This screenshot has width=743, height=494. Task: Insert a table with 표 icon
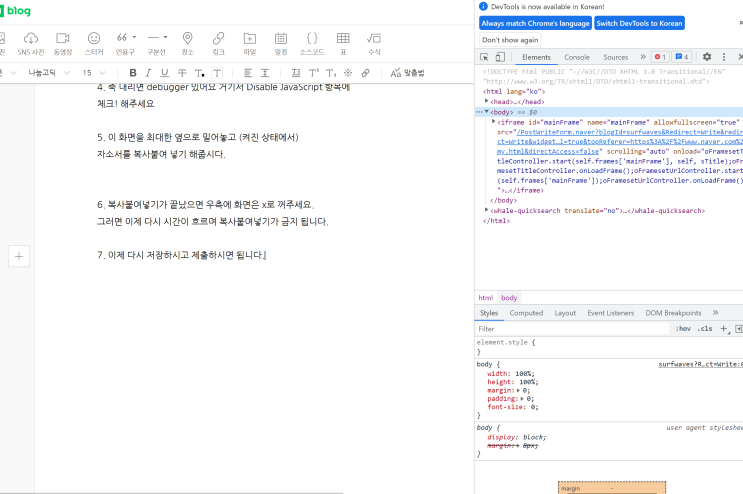tap(343, 38)
